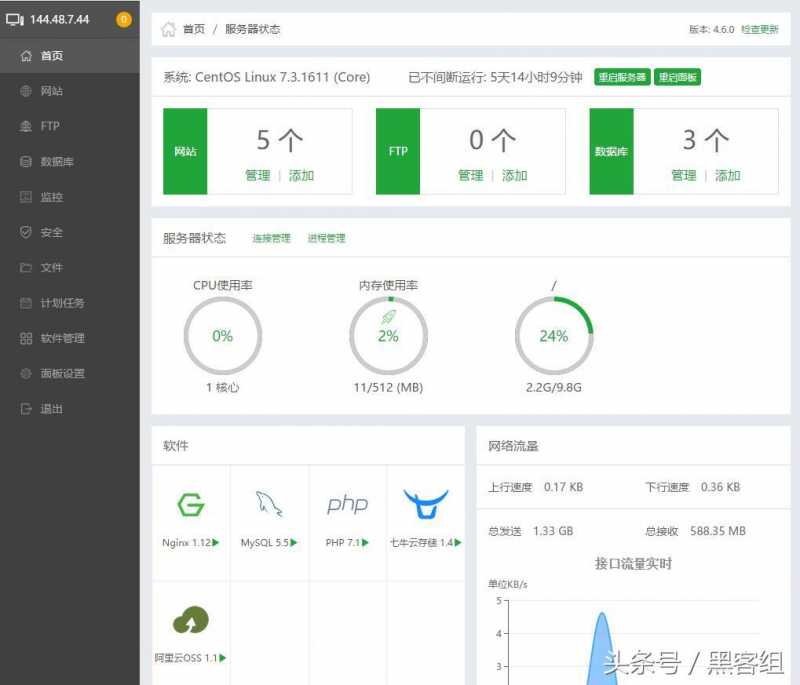The image size is (800, 685).
Task: Click the 版本: 4.6.0 version text
Action: click(712, 29)
